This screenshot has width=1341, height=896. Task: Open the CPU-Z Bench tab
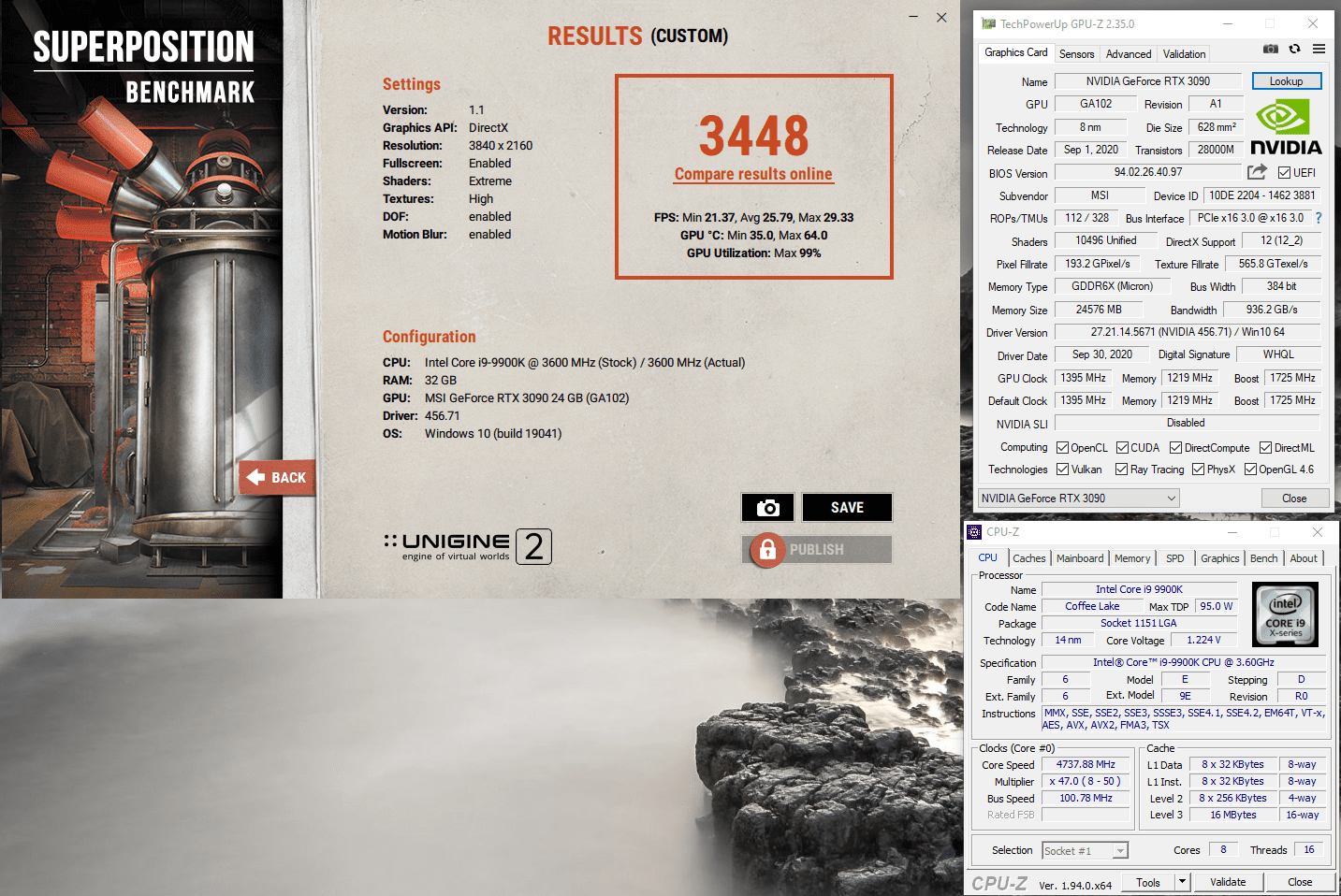1263,558
